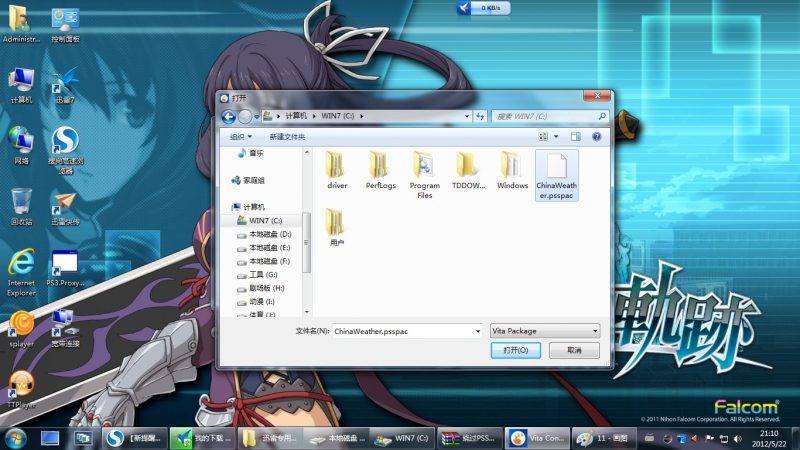Open the 计算机 desktop icon
Image resolution: width=800 pixels, height=450 pixels.
[21, 85]
